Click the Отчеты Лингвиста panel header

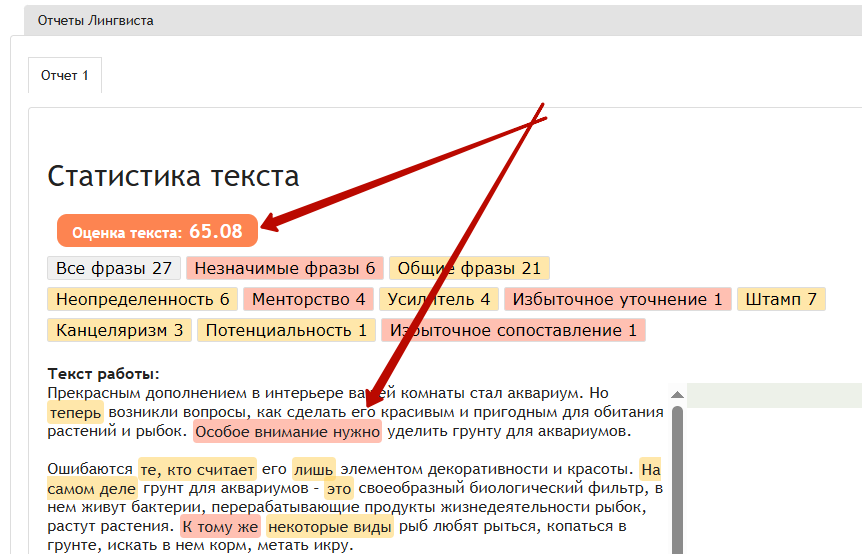[96, 20]
